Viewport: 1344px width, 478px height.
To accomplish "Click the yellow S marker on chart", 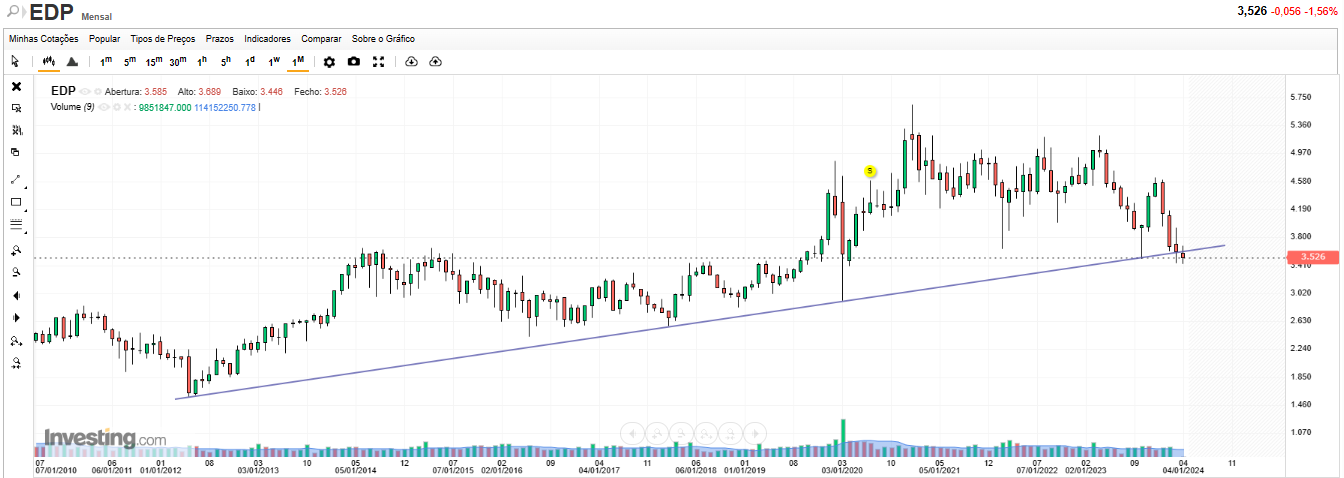I will pyautogui.click(x=870, y=171).
